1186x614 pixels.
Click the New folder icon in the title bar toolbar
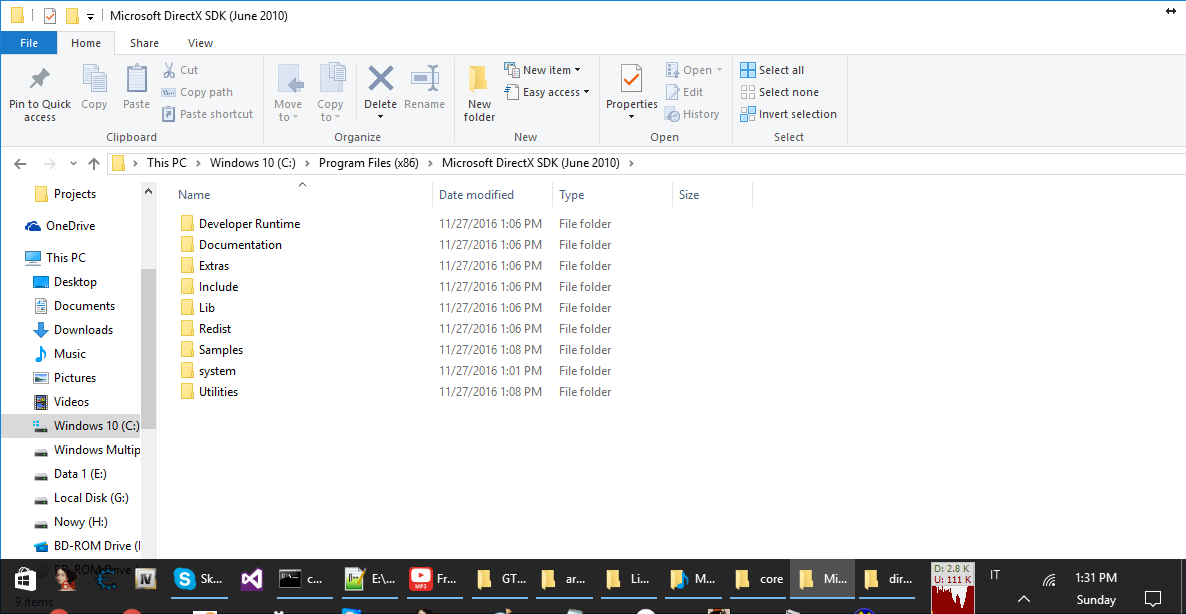pyautogui.click(x=72, y=16)
